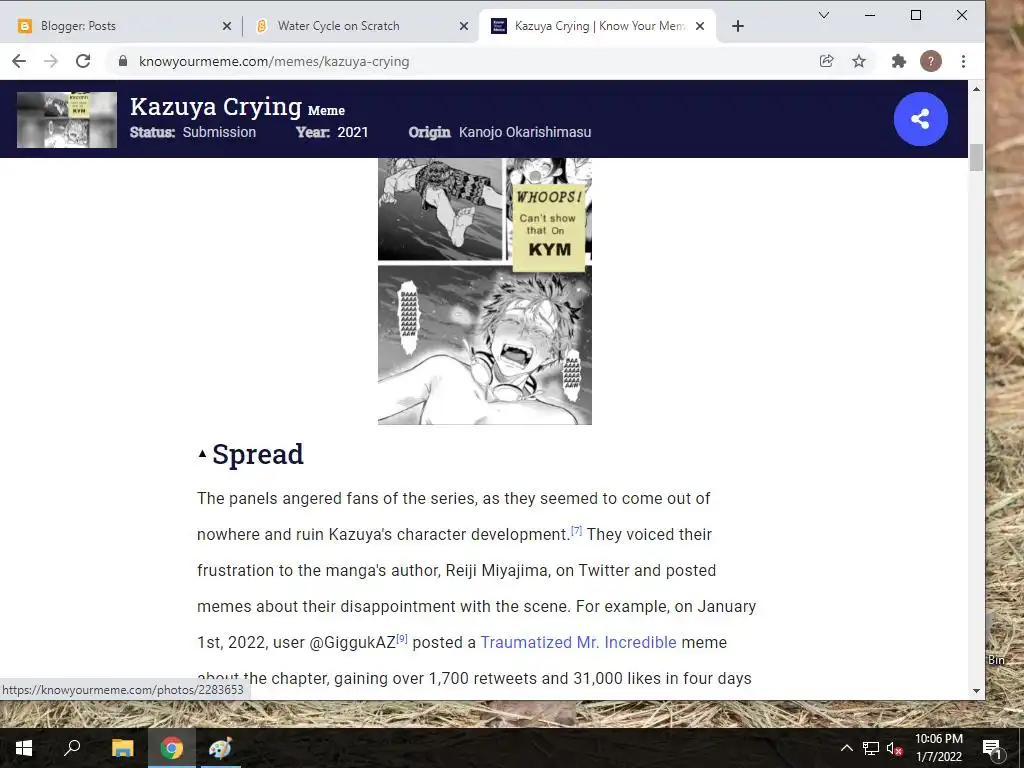Screen dimensions: 1024x768
Task: Open Chrome extensions puzzle icon
Action: [899, 61]
